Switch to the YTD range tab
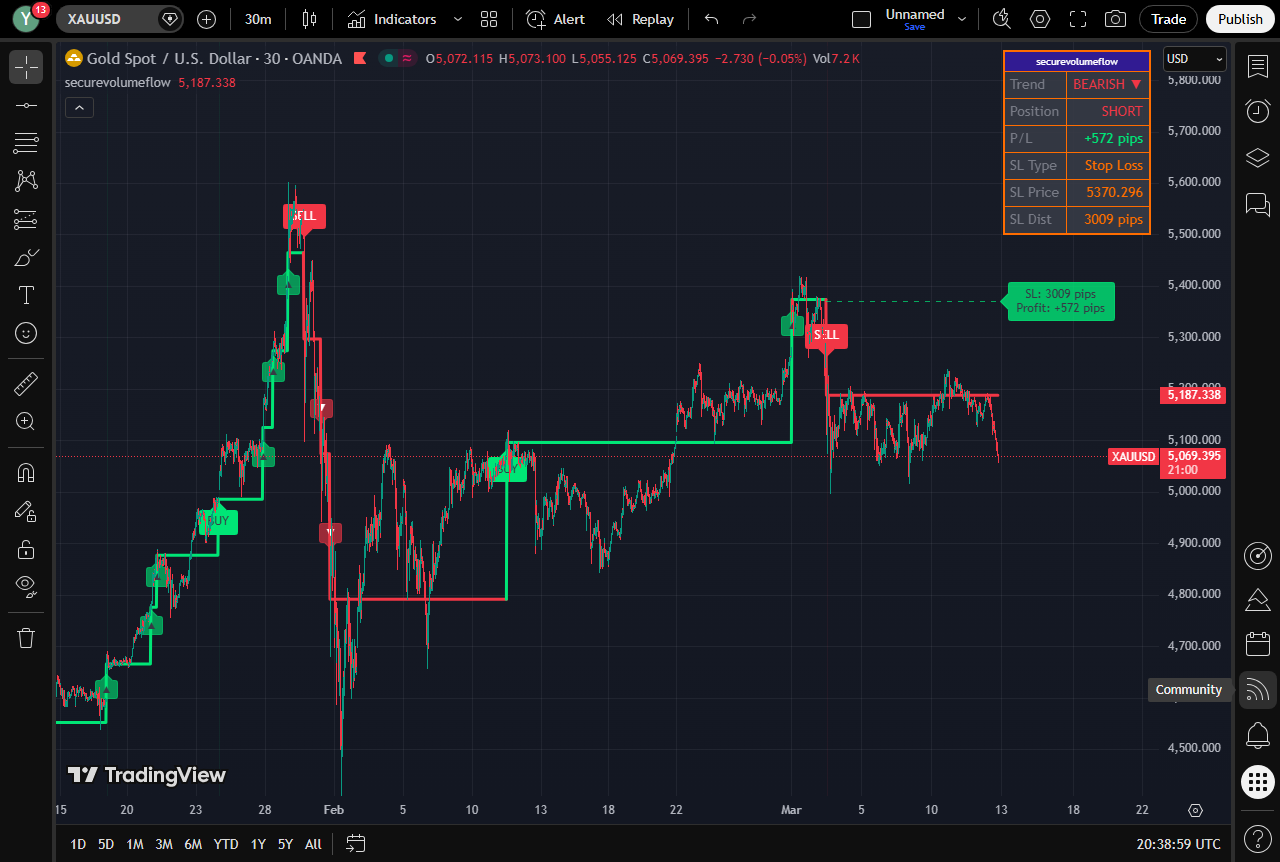 (x=226, y=844)
